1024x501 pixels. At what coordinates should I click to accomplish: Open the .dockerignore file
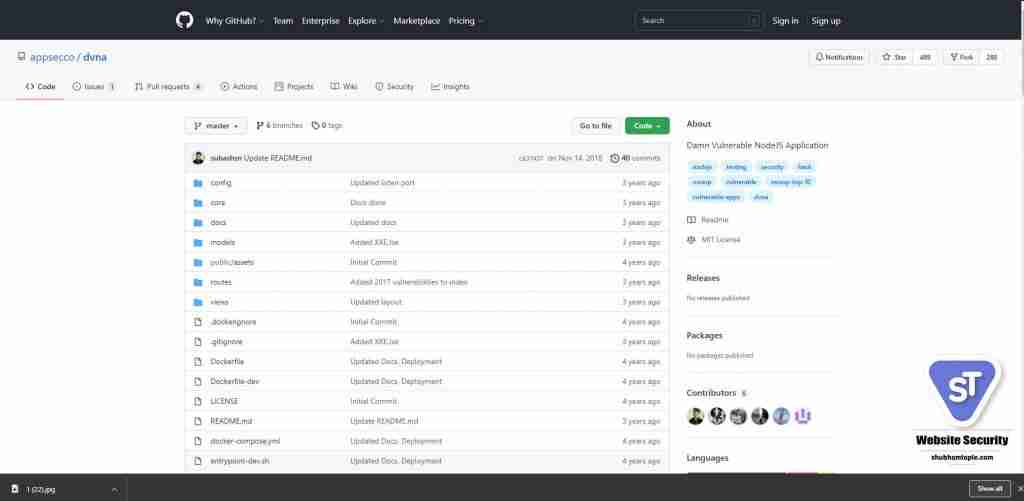point(233,322)
